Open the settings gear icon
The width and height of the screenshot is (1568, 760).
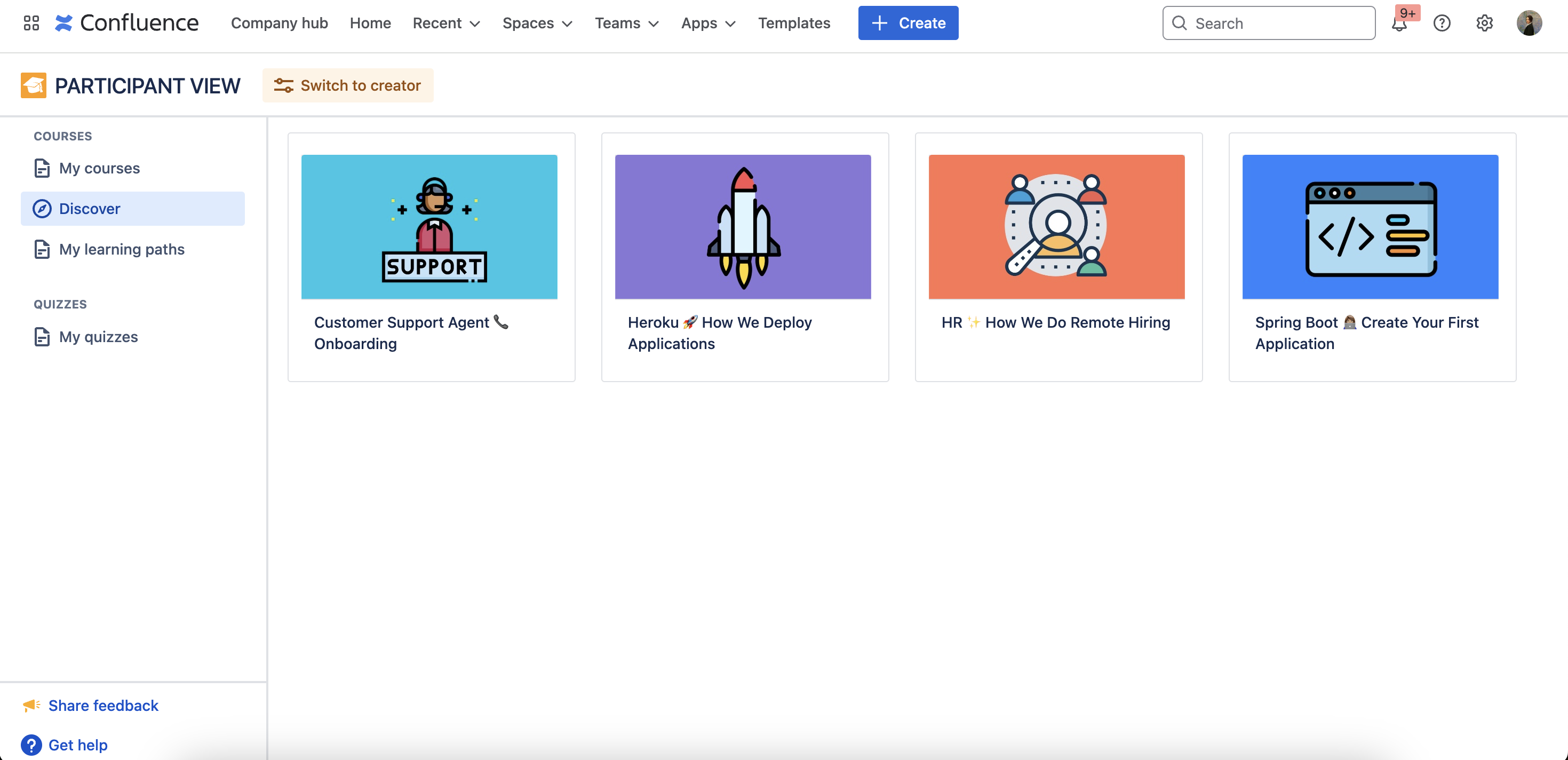pyautogui.click(x=1484, y=23)
